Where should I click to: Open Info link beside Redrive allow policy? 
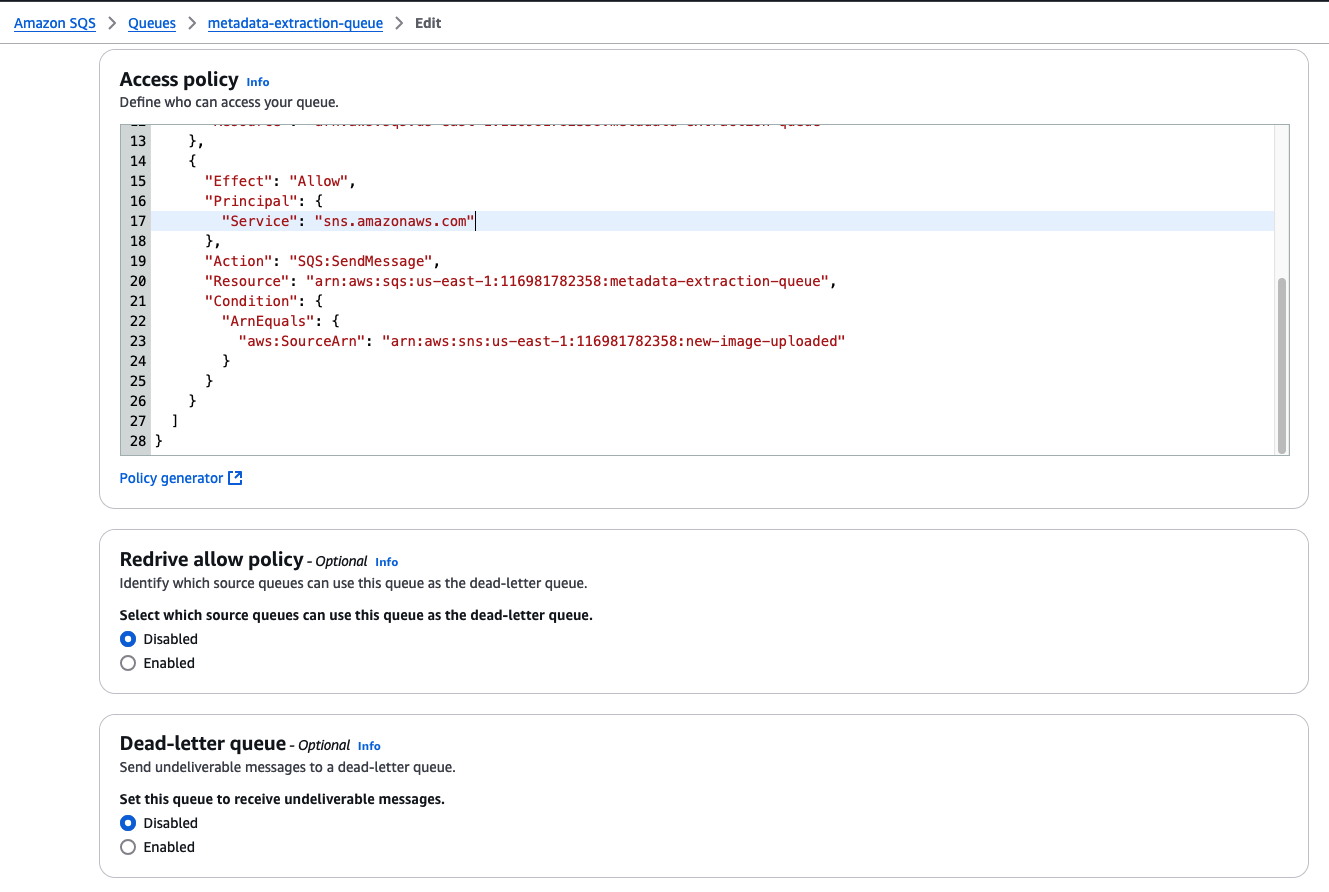click(x=386, y=562)
